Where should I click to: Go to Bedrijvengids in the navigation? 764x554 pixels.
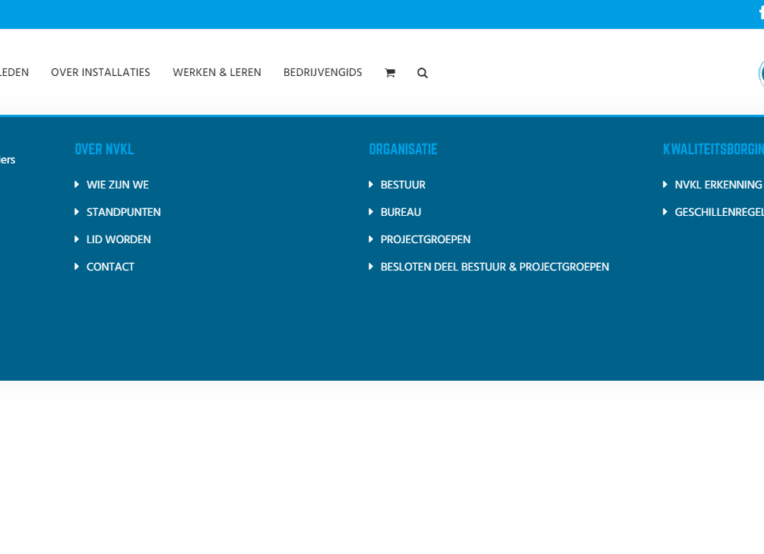coord(322,73)
